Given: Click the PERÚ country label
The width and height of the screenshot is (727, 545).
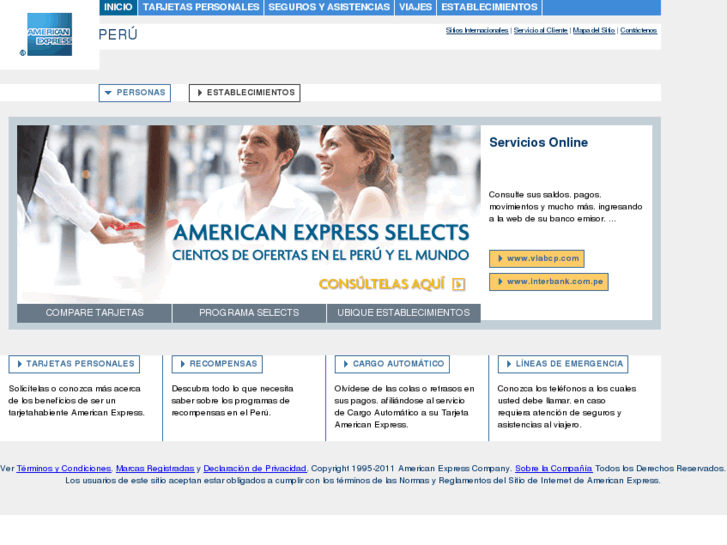Looking at the screenshot, I should tap(118, 35).
